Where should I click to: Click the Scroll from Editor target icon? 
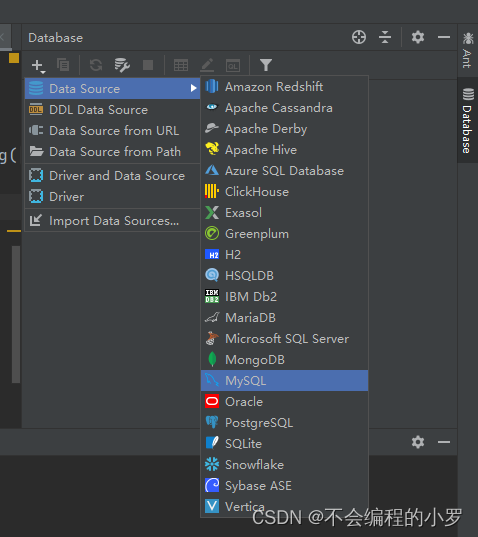(359, 37)
